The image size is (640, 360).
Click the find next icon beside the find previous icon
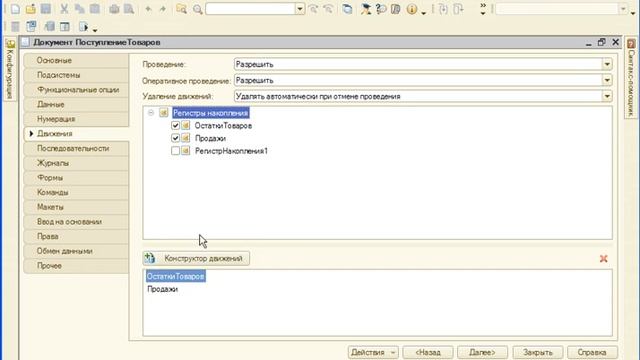tap(328, 9)
